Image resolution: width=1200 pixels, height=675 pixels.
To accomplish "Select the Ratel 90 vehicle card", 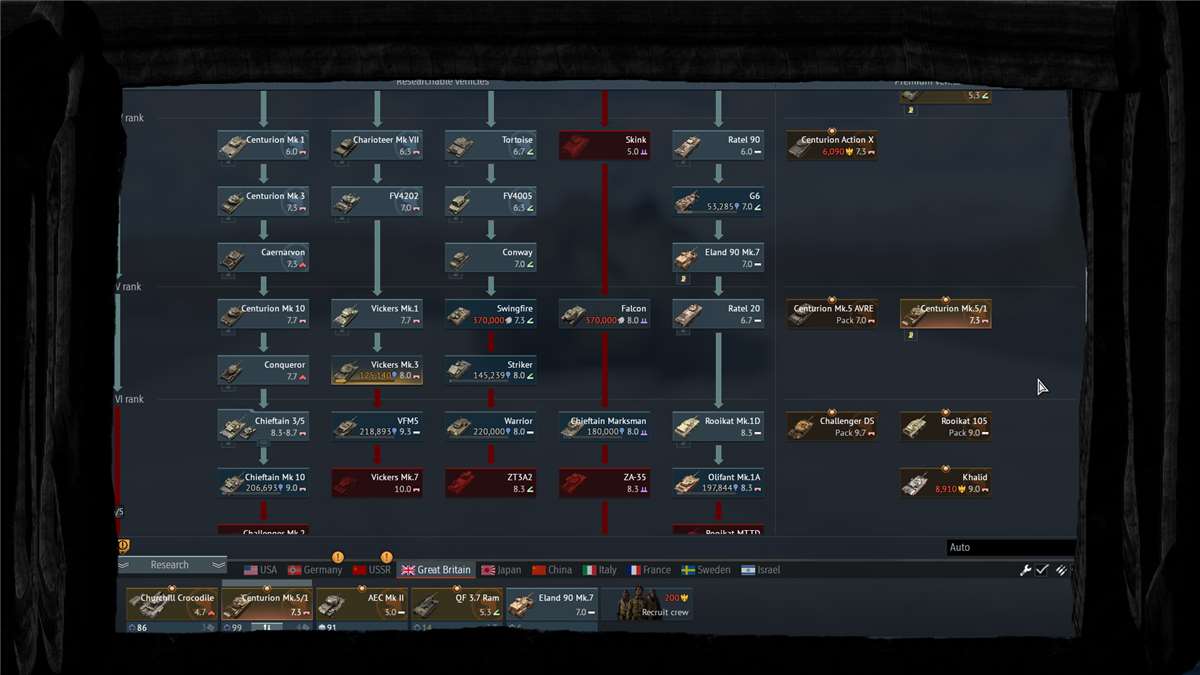I will coord(719,146).
